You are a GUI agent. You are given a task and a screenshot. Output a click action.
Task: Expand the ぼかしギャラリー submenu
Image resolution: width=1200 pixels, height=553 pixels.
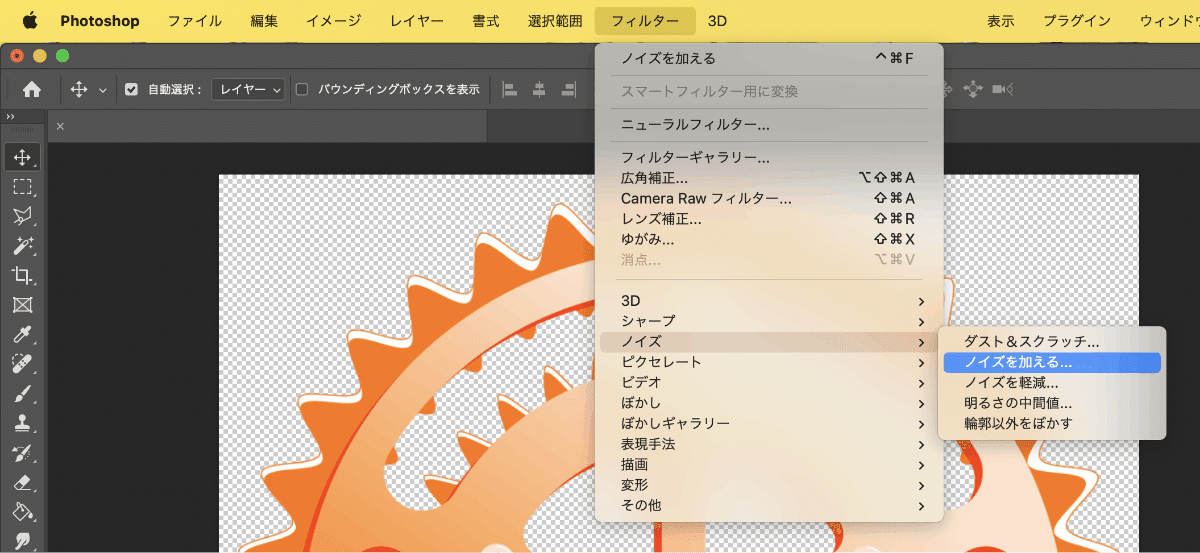click(x=769, y=423)
